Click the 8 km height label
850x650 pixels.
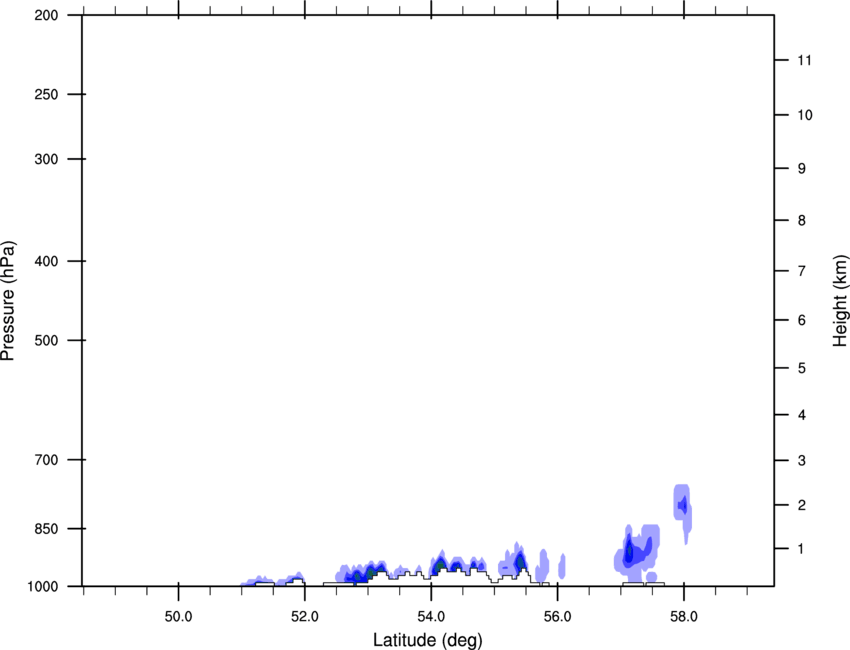pos(802,220)
